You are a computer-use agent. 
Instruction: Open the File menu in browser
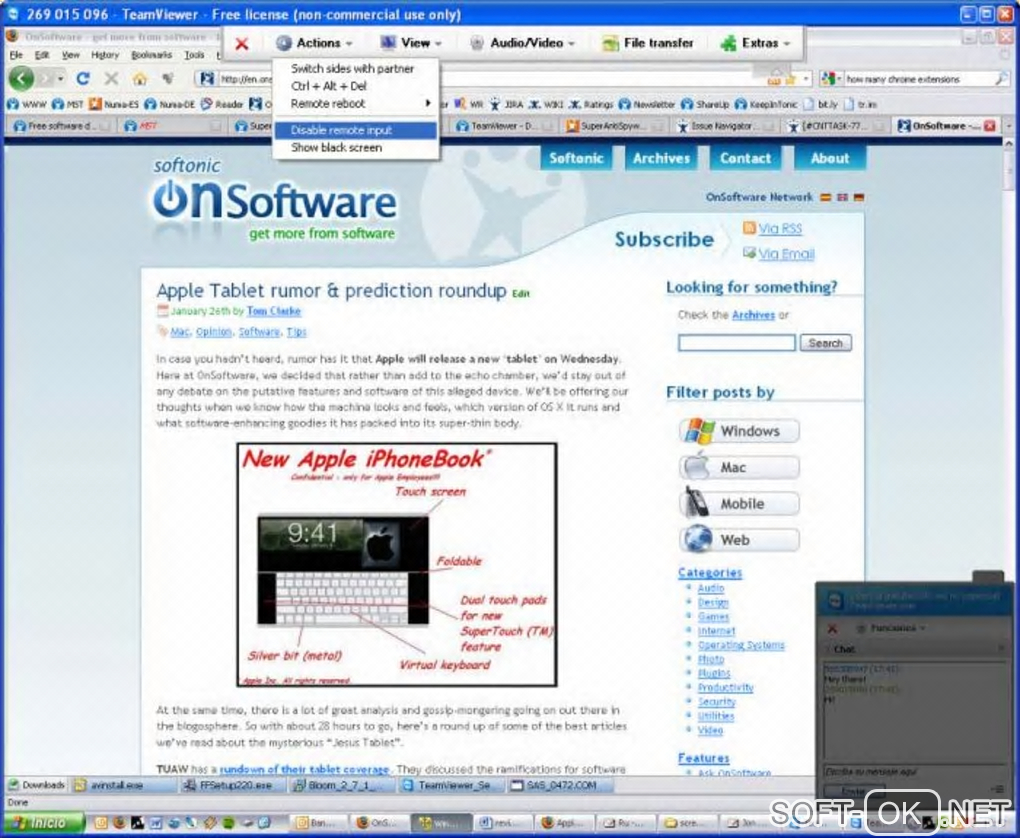[x=16, y=55]
